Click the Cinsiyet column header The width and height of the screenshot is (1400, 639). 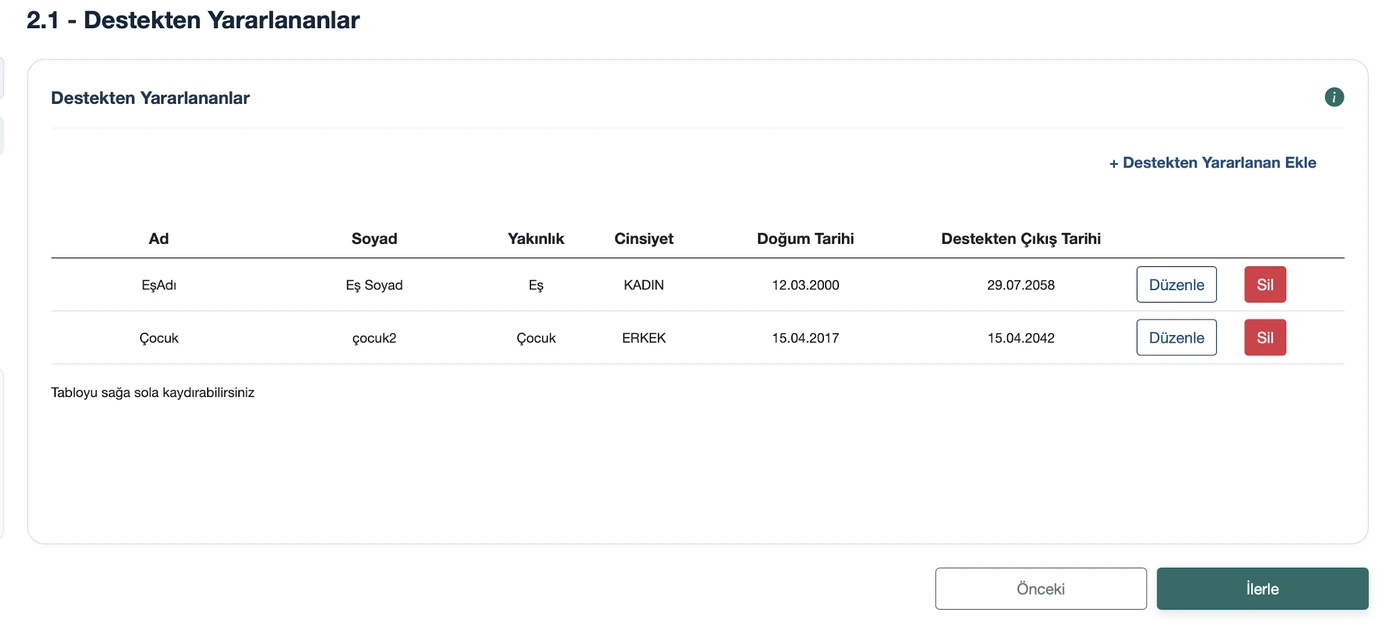644,238
